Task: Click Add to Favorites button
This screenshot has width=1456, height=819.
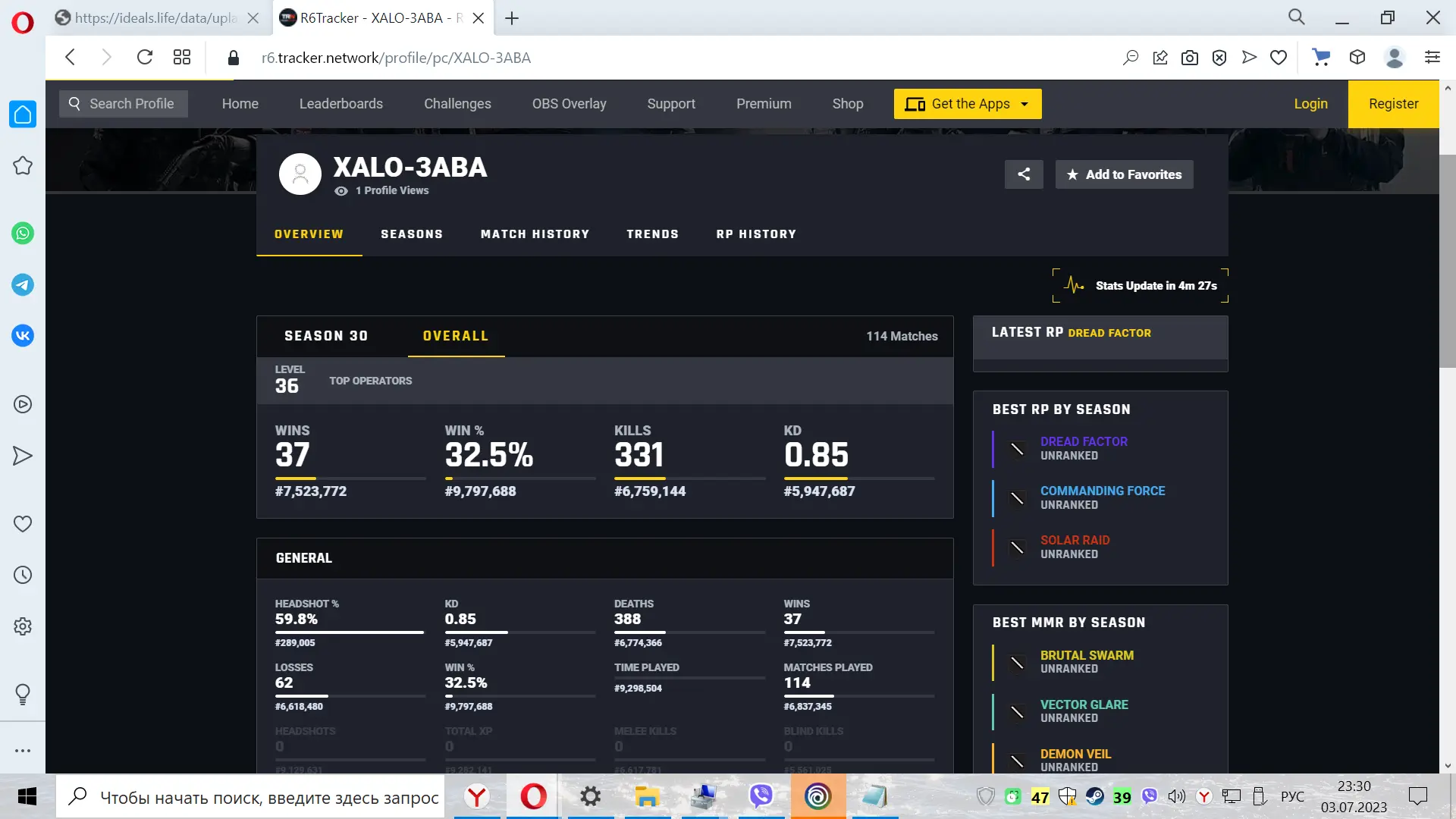Action: tap(1125, 174)
